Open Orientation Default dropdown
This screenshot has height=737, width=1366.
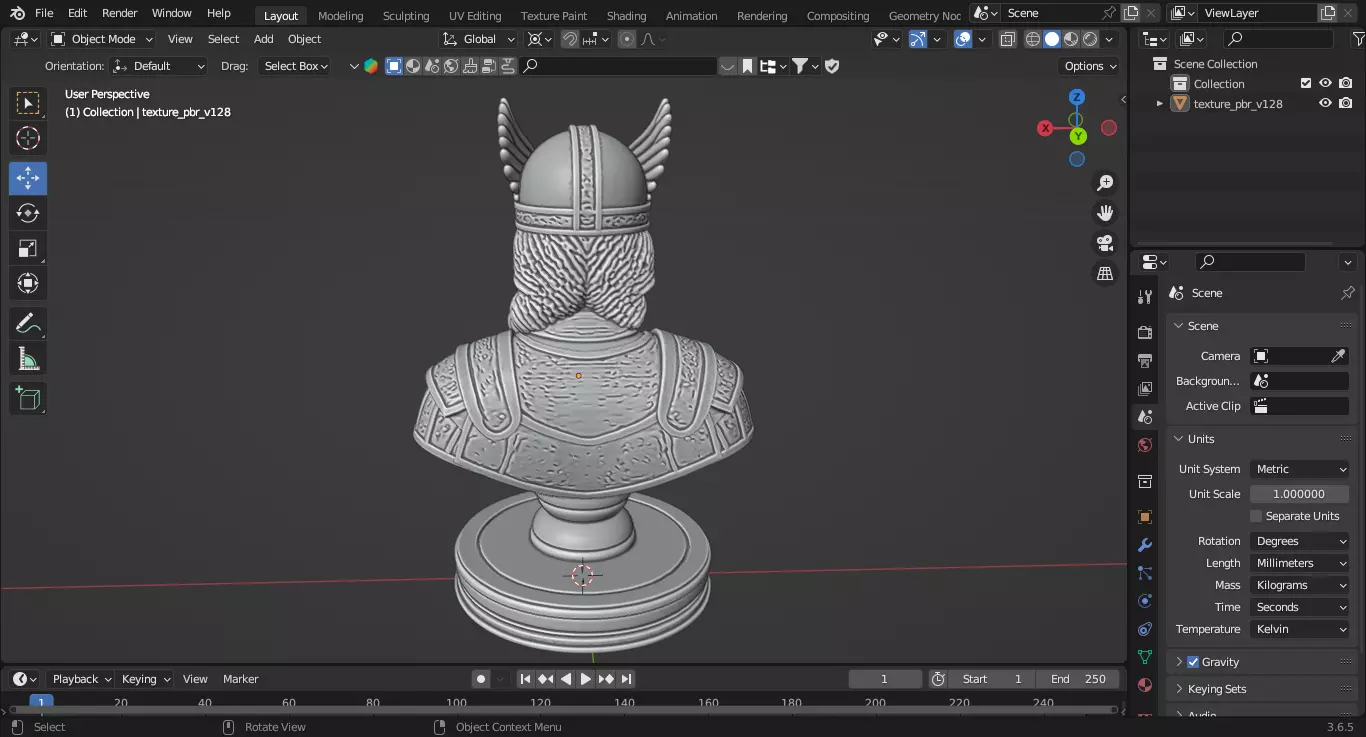point(159,66)
